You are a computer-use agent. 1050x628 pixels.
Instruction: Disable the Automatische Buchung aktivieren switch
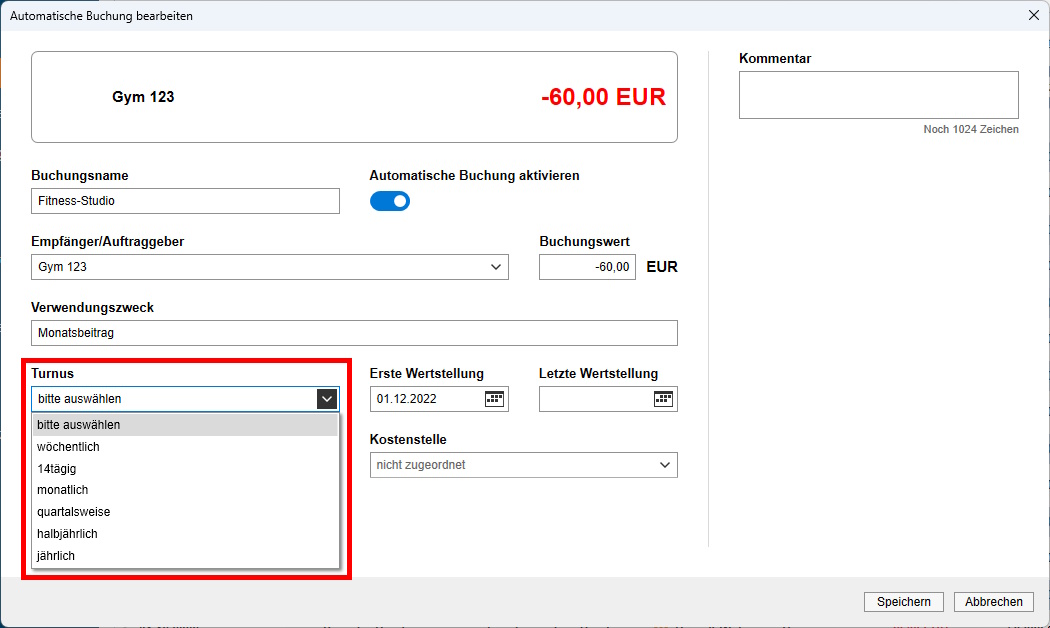[x=389, y=201]
